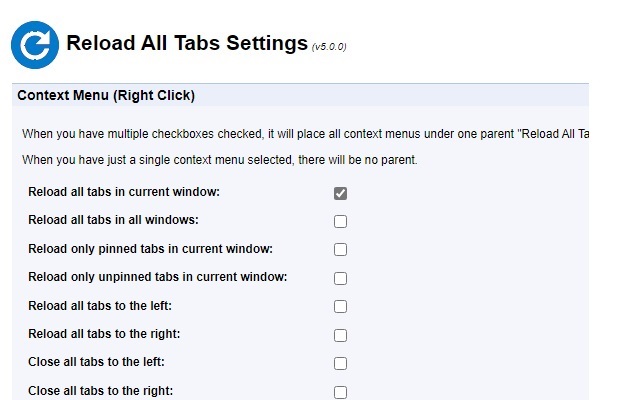This screenshot has width=640, height=400.
Task: Check 'Reload only pinned tabs in current window'
Action: click(x=340, y=249)
